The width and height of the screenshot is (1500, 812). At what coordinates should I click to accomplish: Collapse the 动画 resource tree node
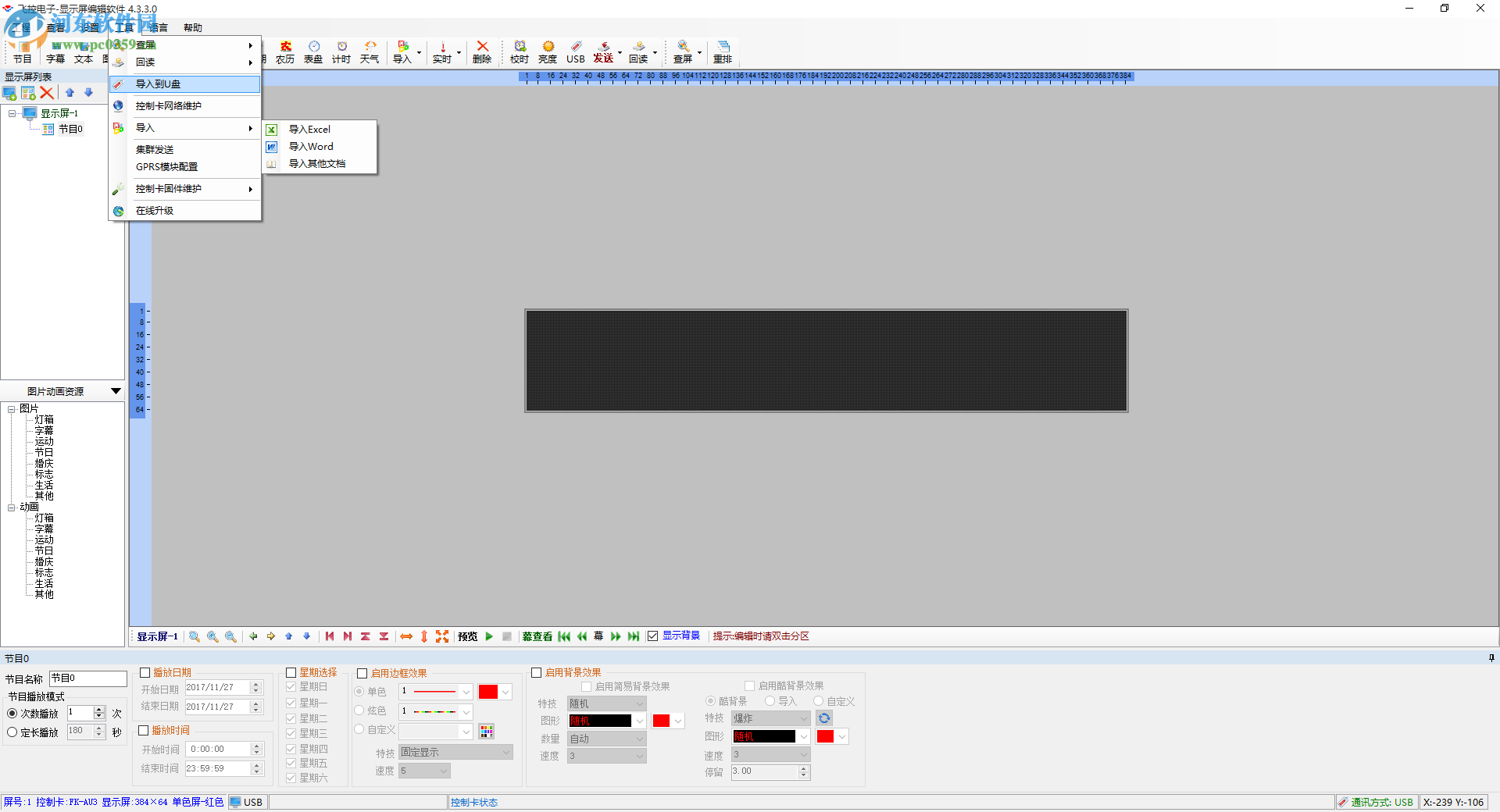(x=12, y=507)
